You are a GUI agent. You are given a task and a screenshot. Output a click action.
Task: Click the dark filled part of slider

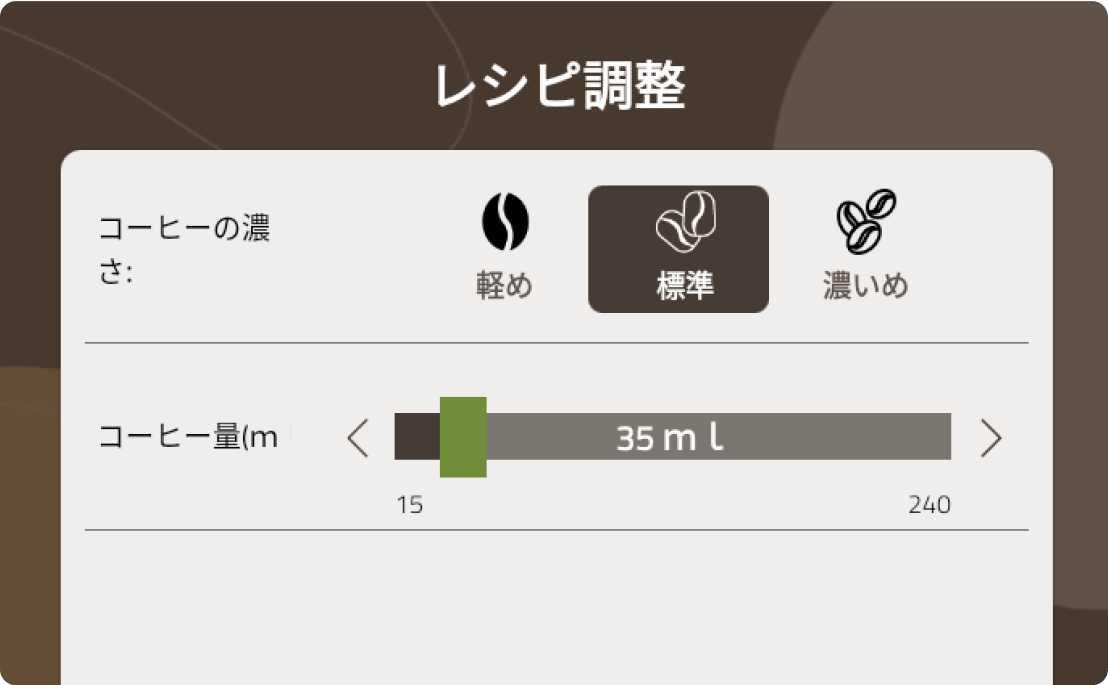[x=417, y=437]
